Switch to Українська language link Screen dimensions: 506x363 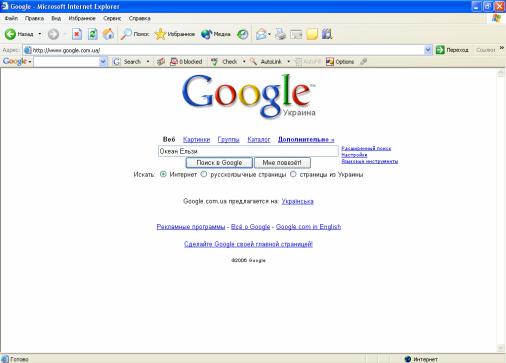click(x=297, y=201)
